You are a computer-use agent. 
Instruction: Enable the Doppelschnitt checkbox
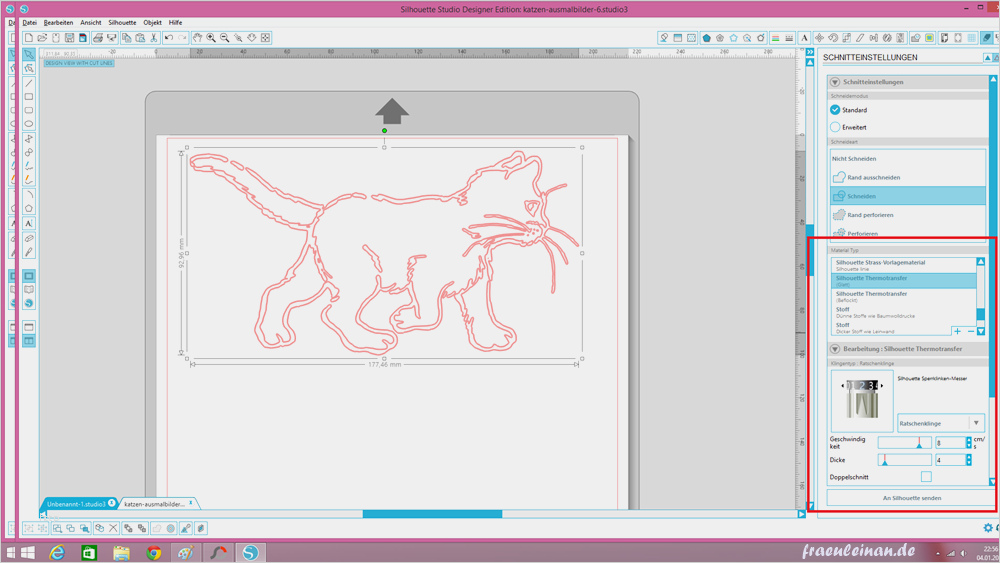tap(926, 476)
